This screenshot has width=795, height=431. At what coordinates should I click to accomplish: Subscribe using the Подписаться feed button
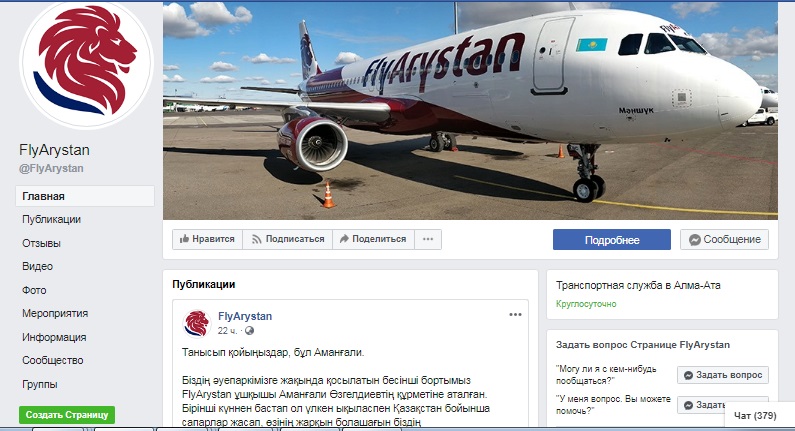pyautogui.click(x=287, y=239)
